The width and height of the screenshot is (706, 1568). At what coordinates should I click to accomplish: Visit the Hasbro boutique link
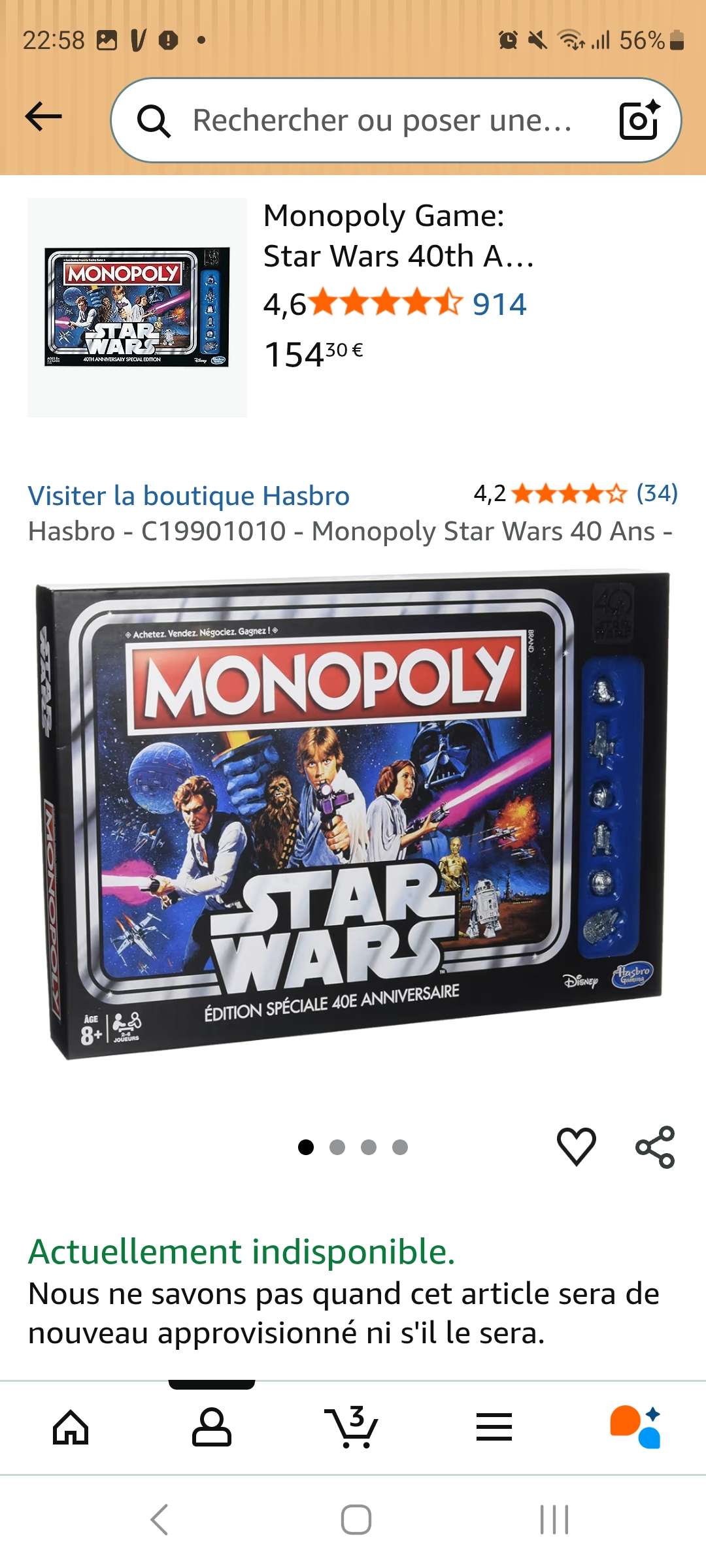pyautogui.click(x=188, y=496)
